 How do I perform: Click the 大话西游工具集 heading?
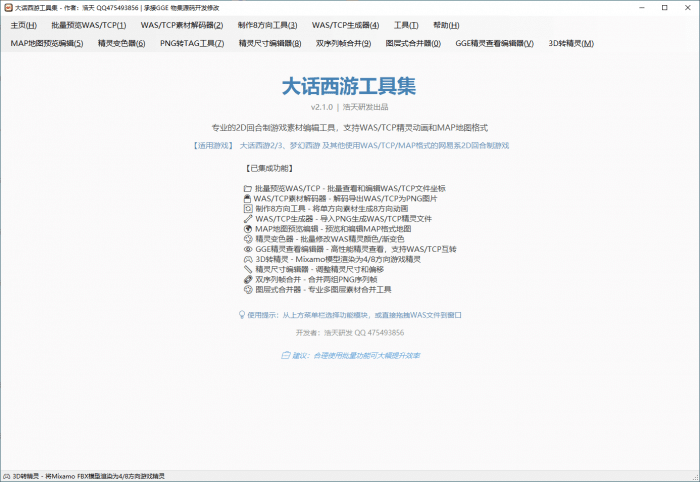point(349,86)
